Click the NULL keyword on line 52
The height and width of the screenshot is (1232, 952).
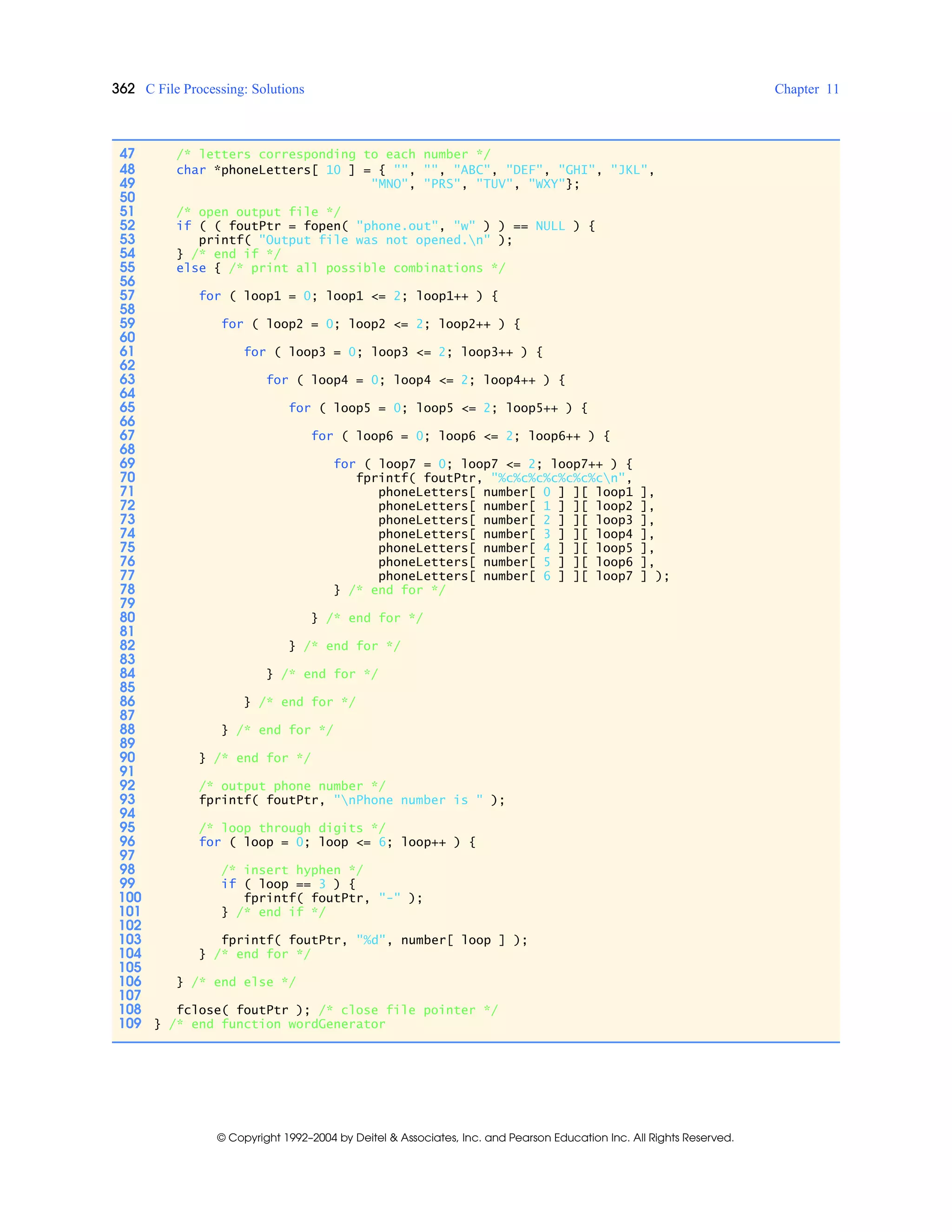pyautogui.click(x=550, y=225)
